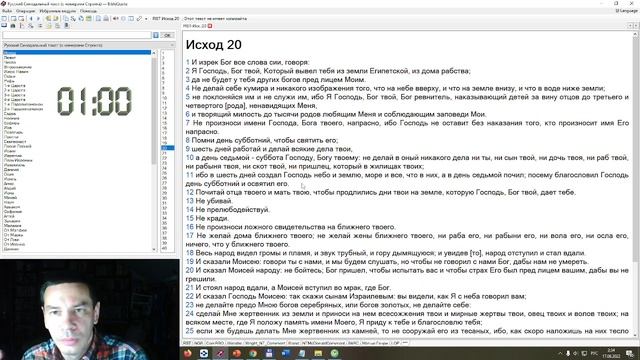
Task: Select От Матфея in the book list
Action: pyautogui.click(x=15, y=230)
